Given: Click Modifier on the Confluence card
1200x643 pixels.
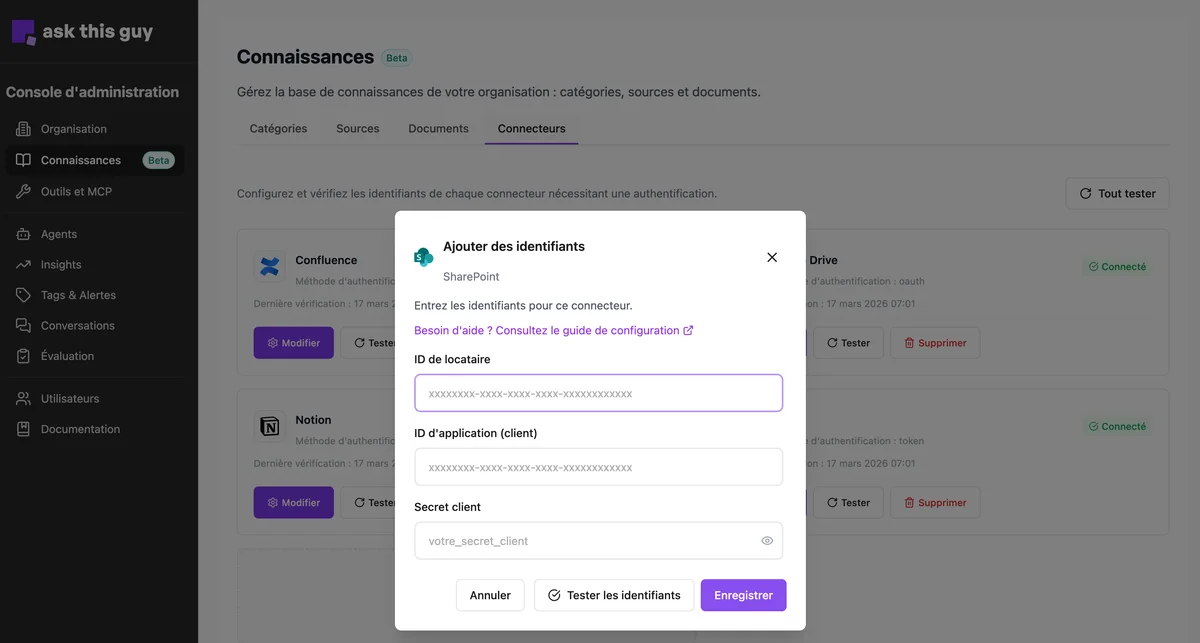Looking at the screenshot, I should pyautogui.click(x=293, y=343).
